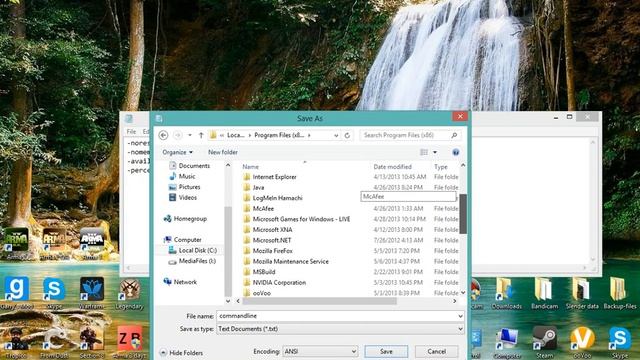The width and height of the screenshot is (640, 360).
Task: Click the magnifier icon in the search box
Action: point(454,135)
